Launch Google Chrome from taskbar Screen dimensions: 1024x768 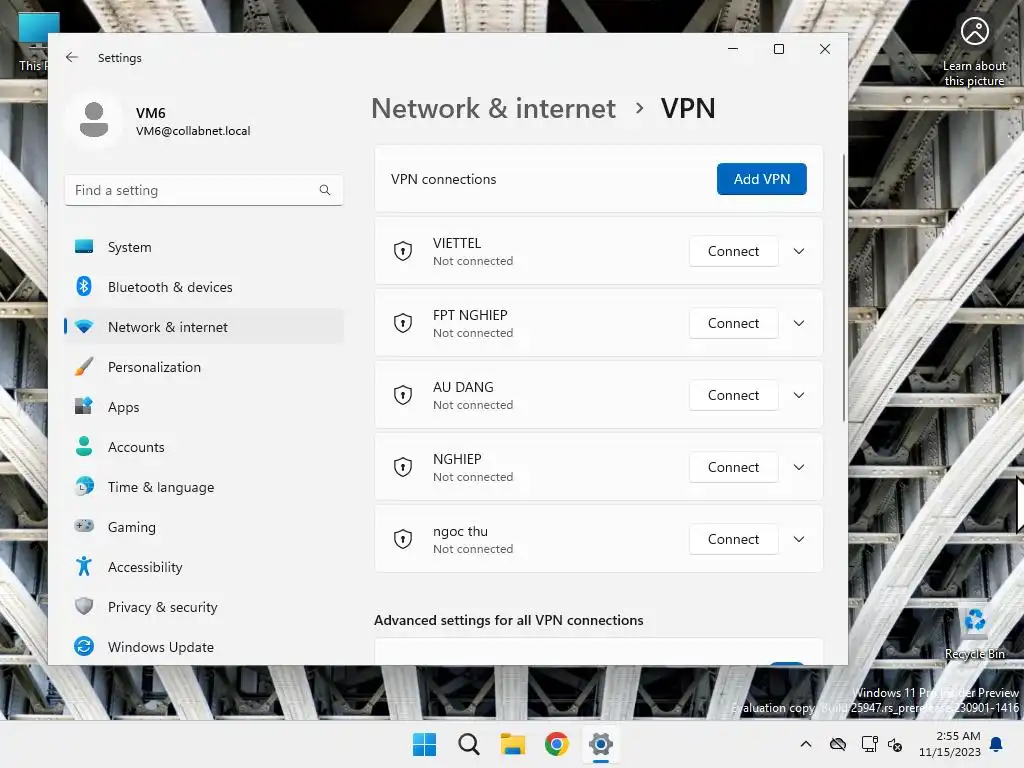click(x=556, y=744)
